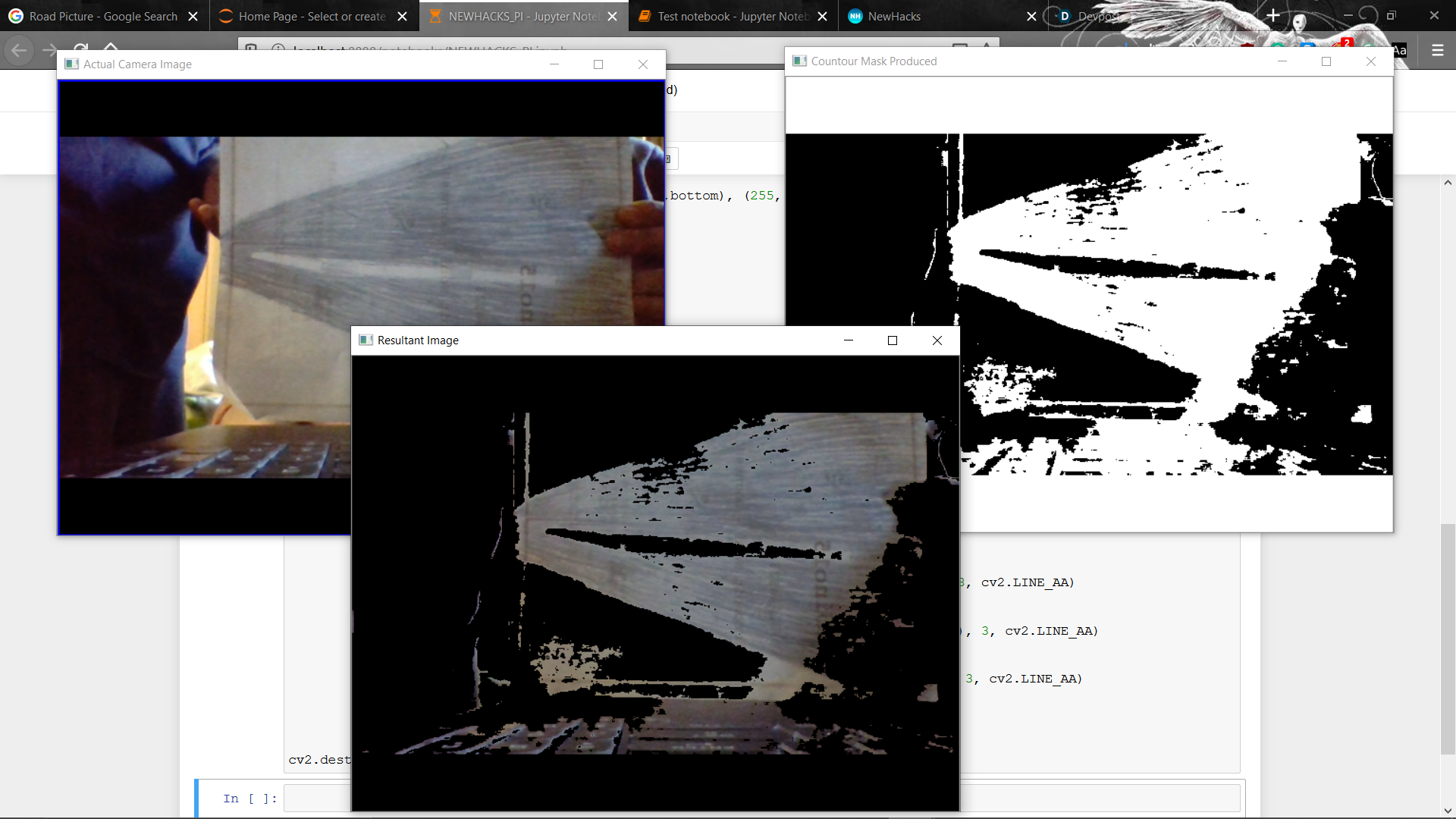This screenshot has width=1456, height=819.
Task: Click the browser back arrow
Action: [x=19, y=50]
